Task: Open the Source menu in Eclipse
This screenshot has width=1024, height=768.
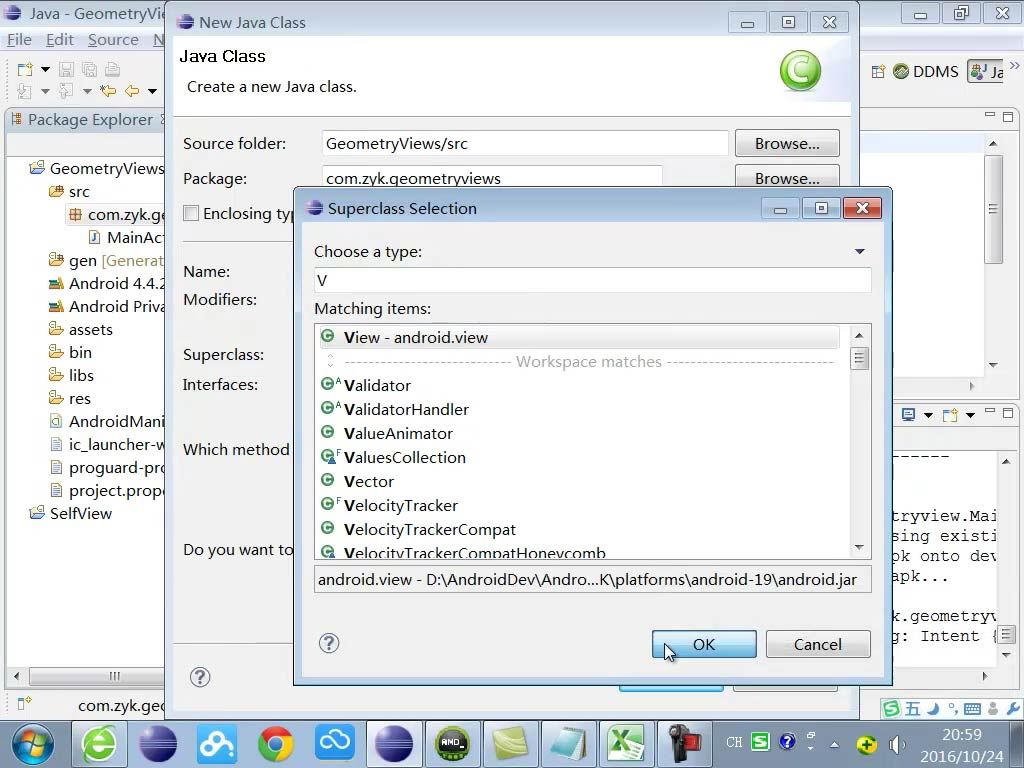Action: click(113, 40)
